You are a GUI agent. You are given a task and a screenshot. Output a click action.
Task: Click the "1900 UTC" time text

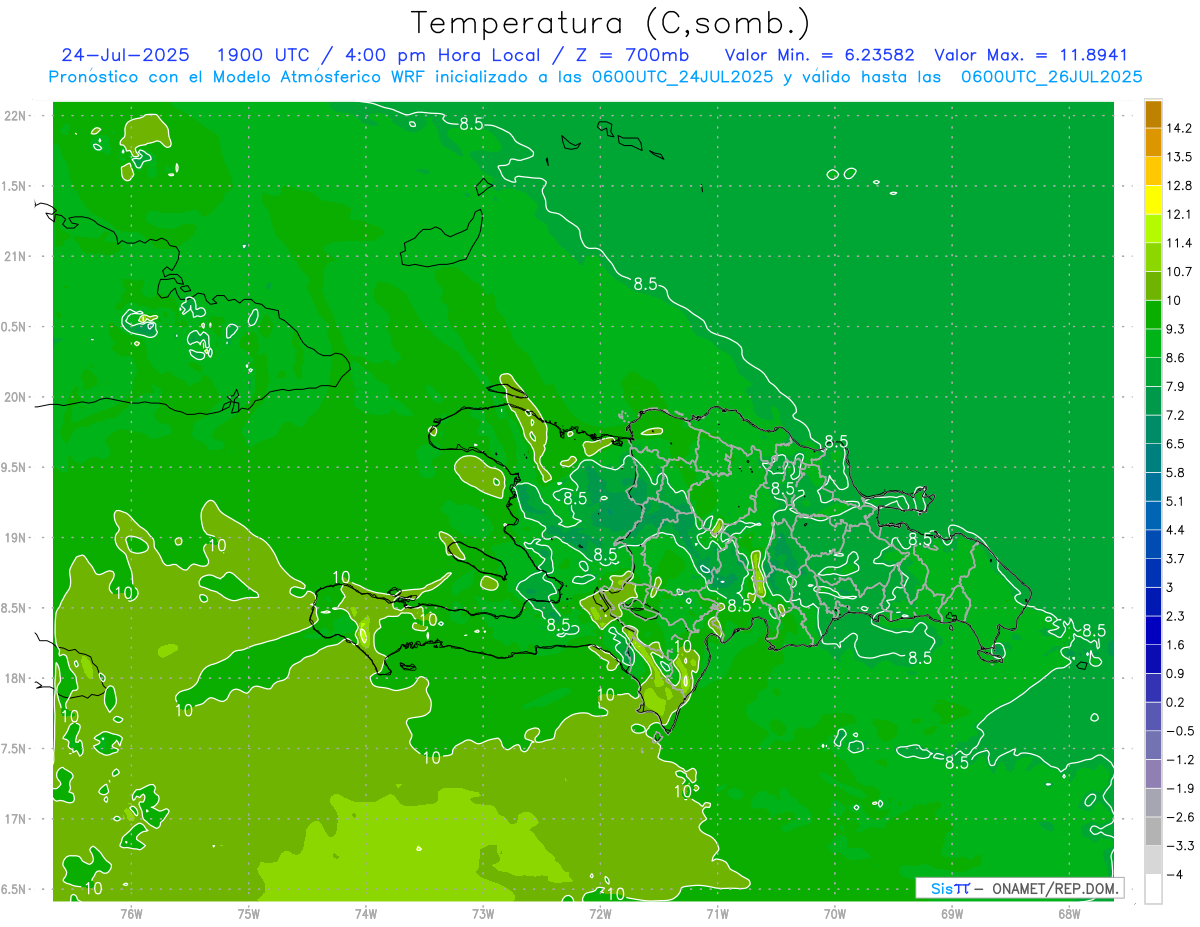pos(265,55)
